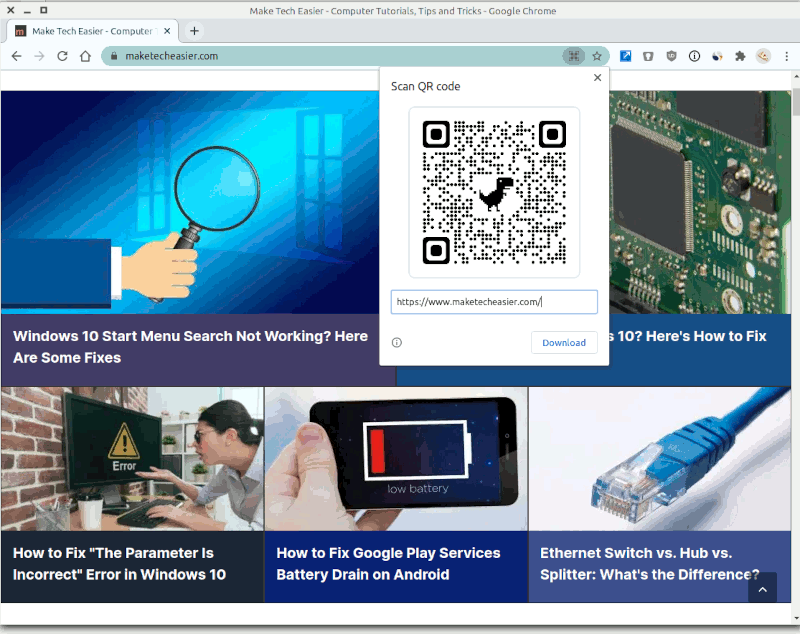Image resolution: width=800 pixels, height=634 pixels.
Task: Open the browser profile avatar icon
Action: tap(763, 56)
